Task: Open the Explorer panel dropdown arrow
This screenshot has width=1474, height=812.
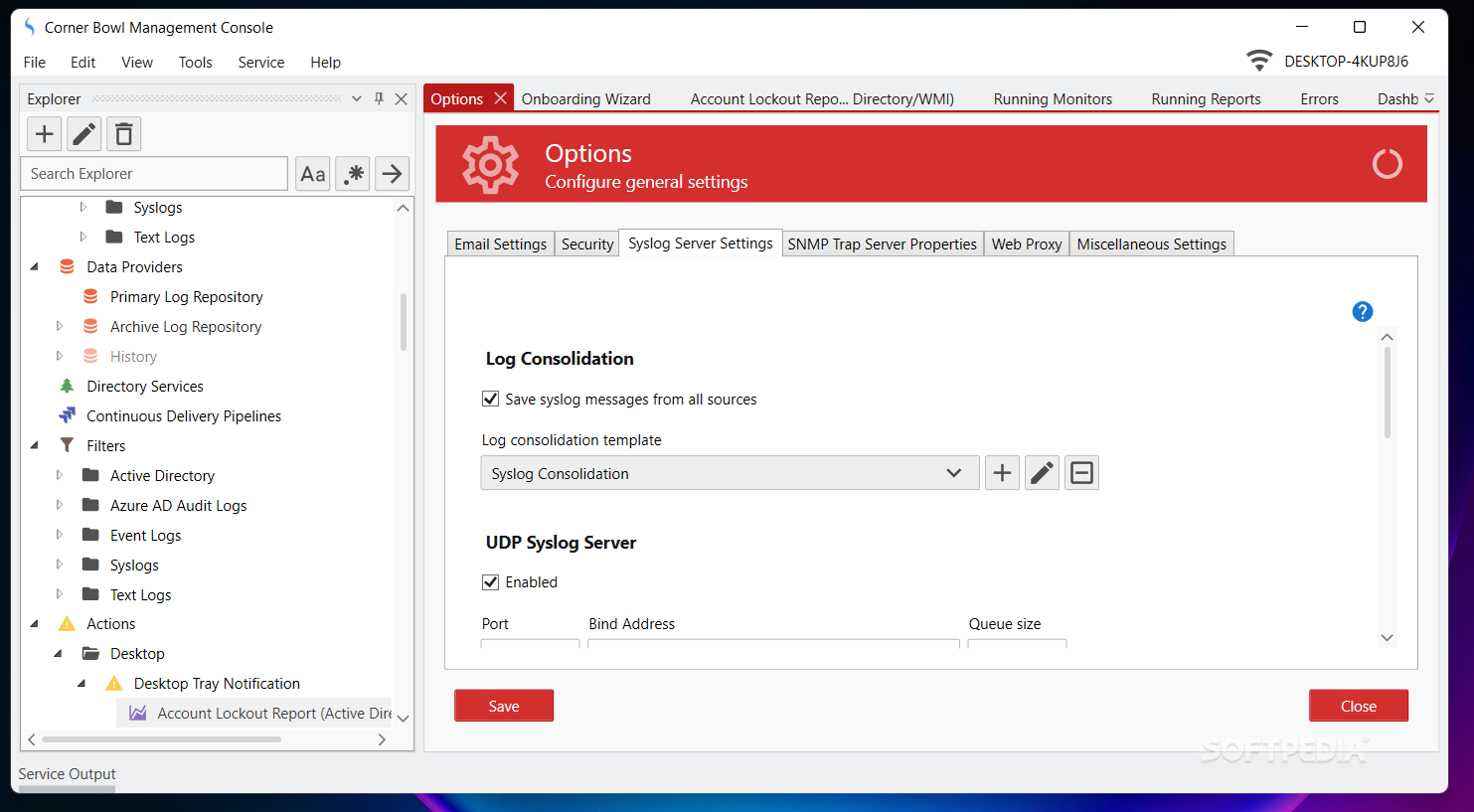Action: (x=357, y=98)
